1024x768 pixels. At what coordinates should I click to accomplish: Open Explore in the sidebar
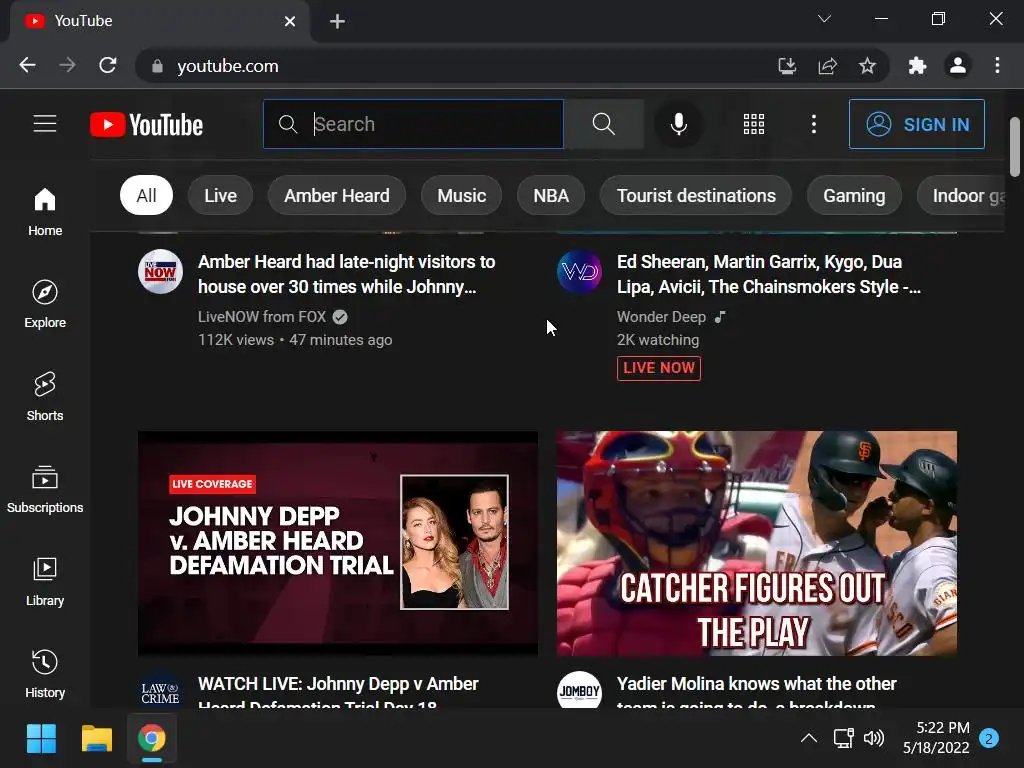click(45, 304)
